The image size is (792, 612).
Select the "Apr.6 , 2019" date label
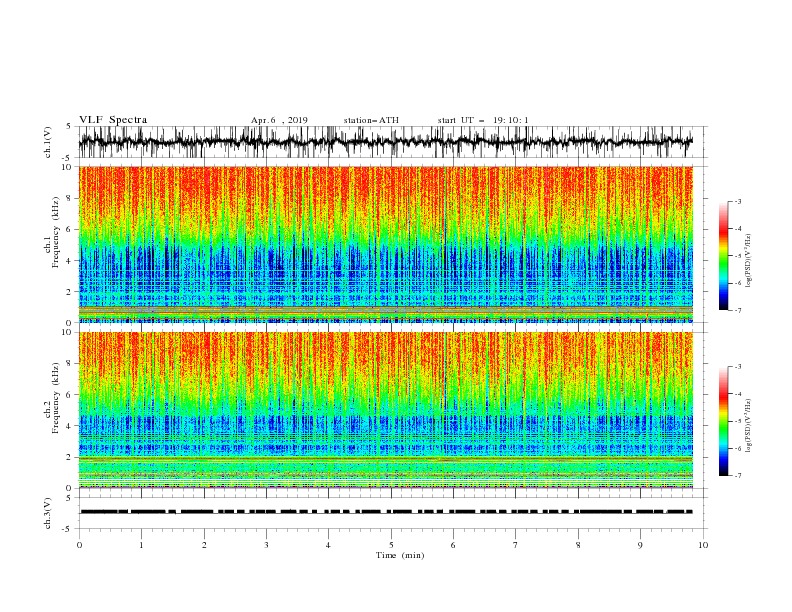pyautogui.click(x=279, y=120)
